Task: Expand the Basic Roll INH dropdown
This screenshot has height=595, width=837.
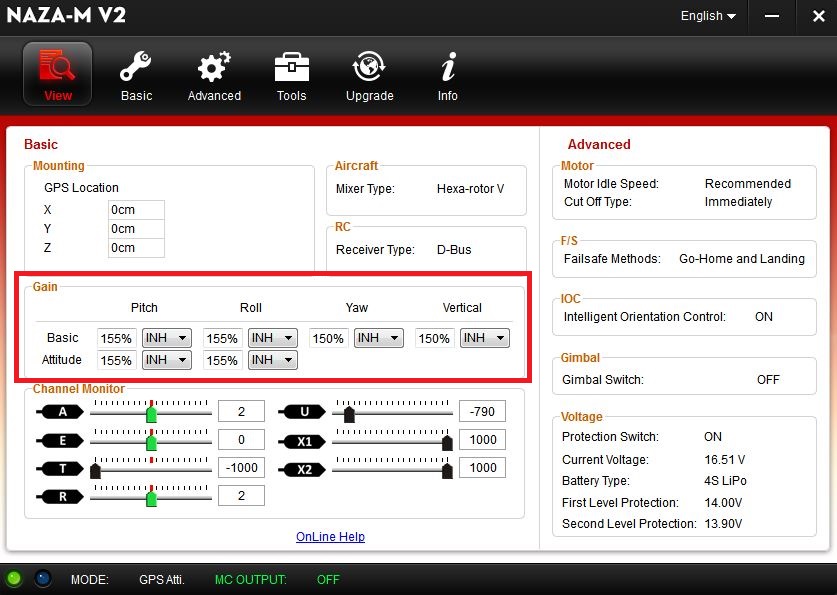Action: 273,338
